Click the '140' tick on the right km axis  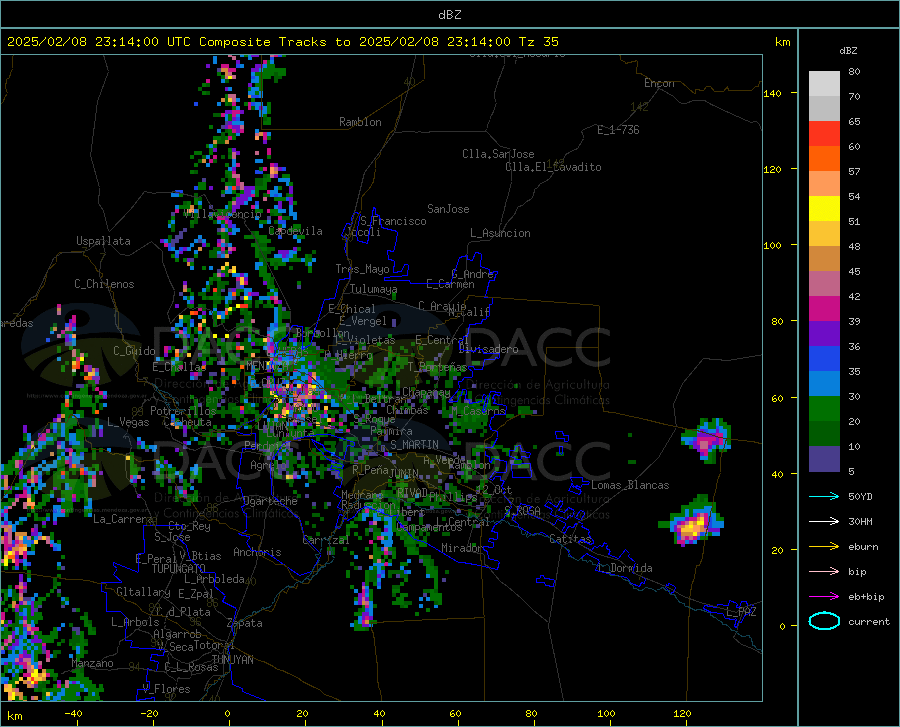point(772,93)
